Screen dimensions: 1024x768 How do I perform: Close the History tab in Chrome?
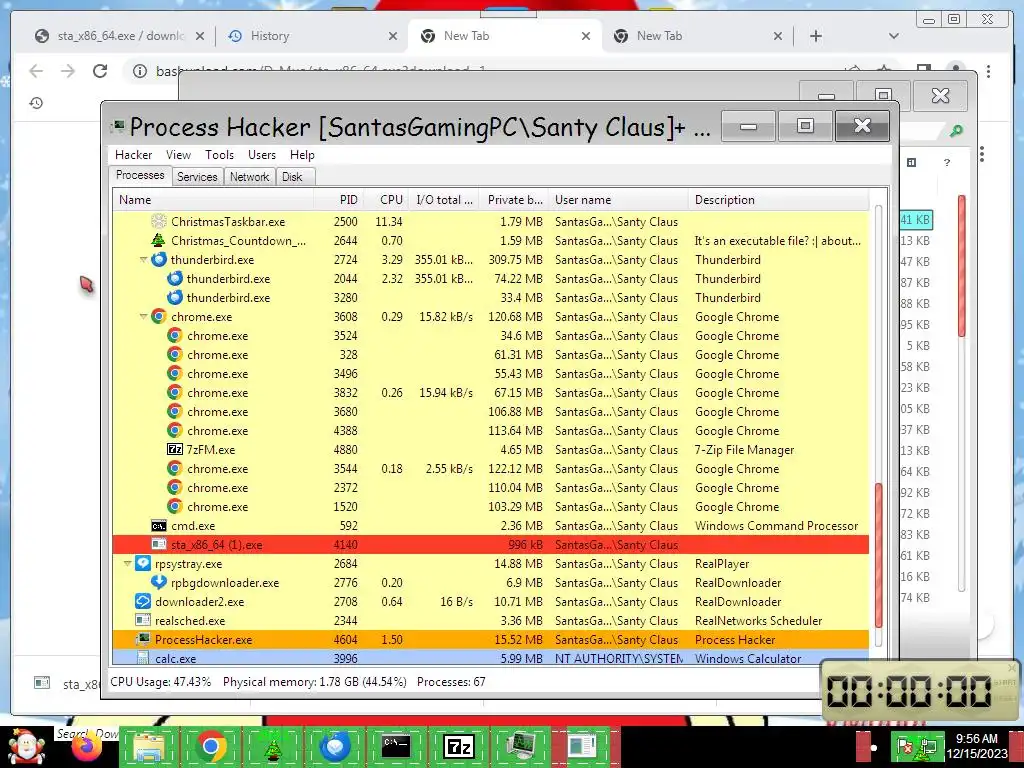pos(392,36)
